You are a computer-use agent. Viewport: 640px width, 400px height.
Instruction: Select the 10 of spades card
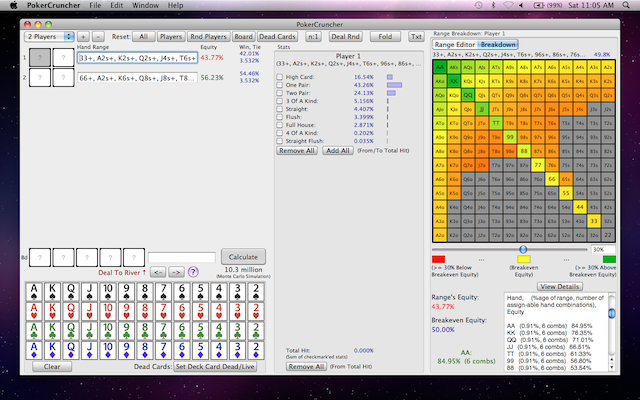(108, 291)
